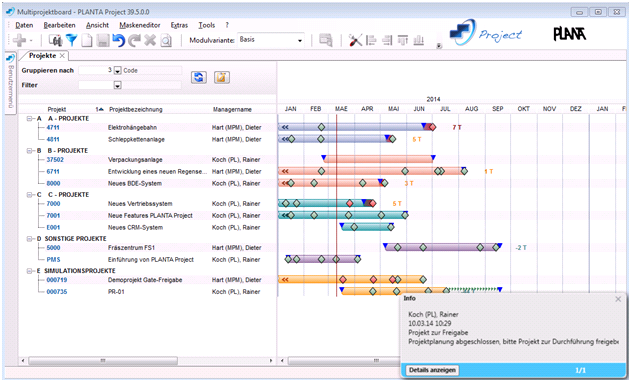
Task: Click the orange edit note button
Action: click(221, 77)
